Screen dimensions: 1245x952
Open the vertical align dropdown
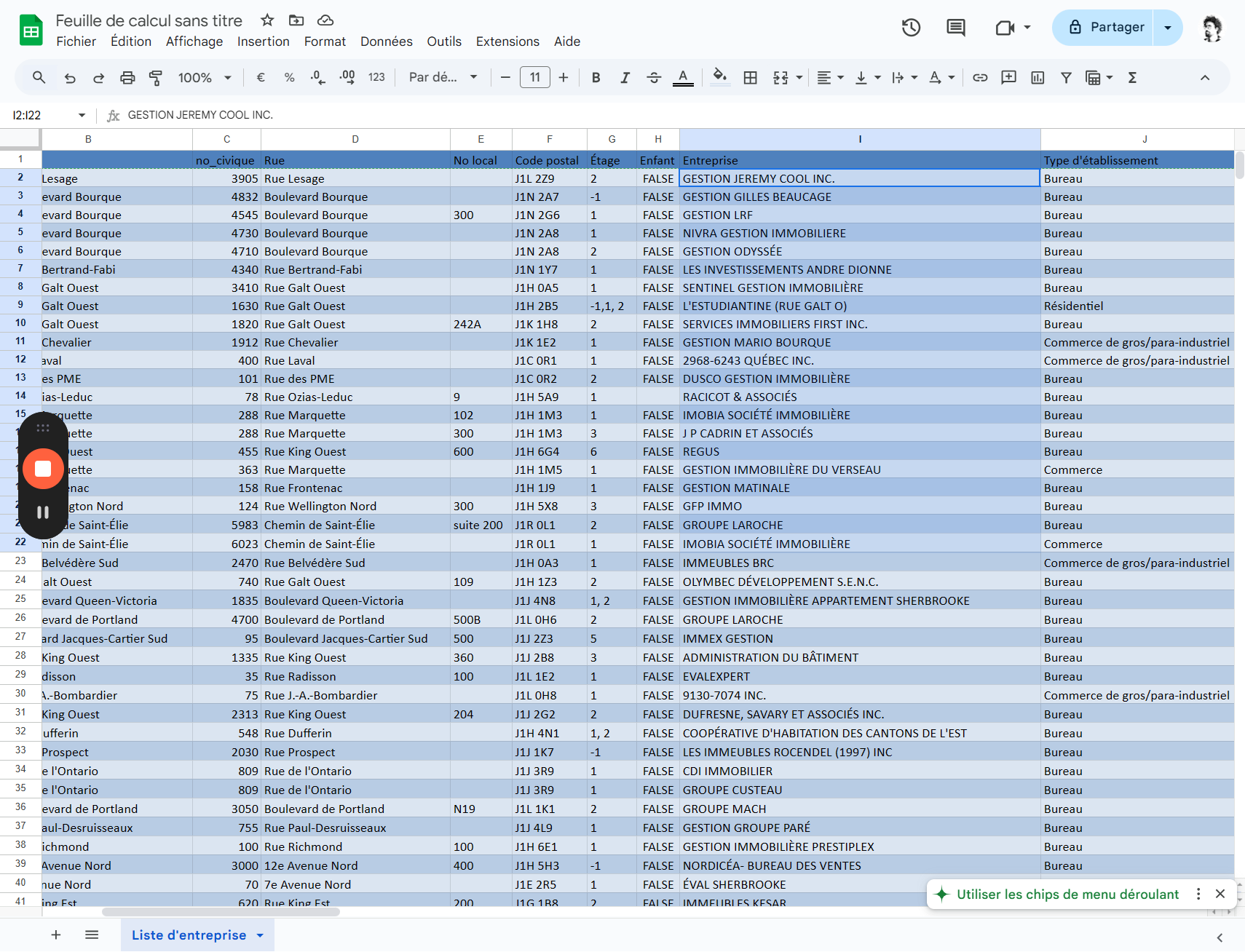point(868,77)
